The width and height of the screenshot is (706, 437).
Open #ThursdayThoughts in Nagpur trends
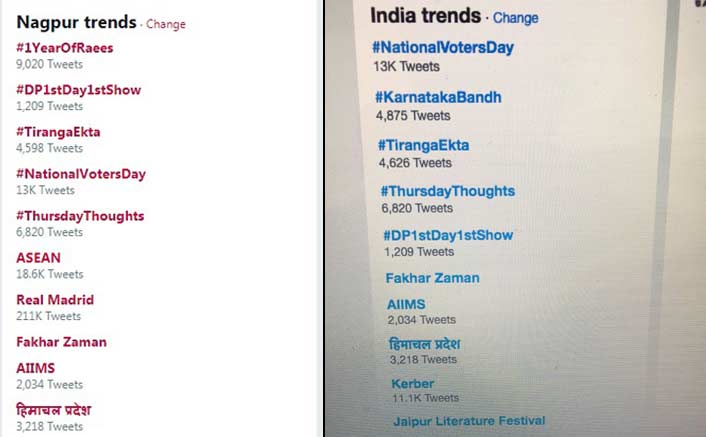click(x=80, y=216)
